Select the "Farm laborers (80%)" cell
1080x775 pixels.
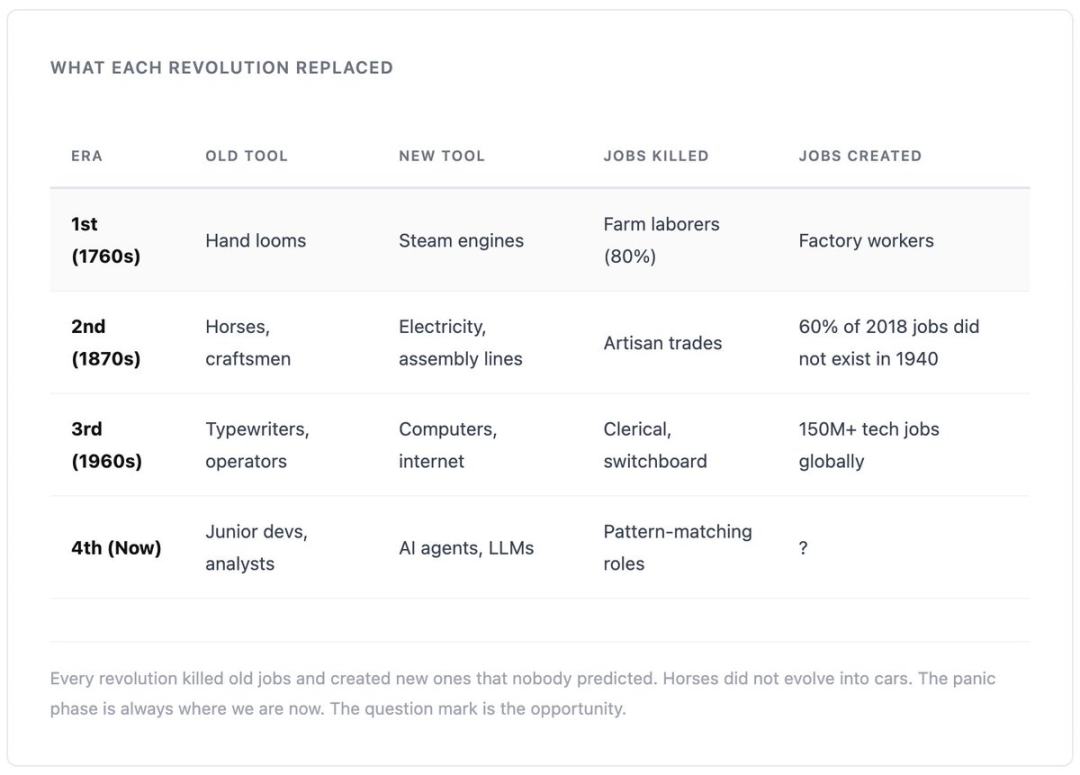click(660, 240)
